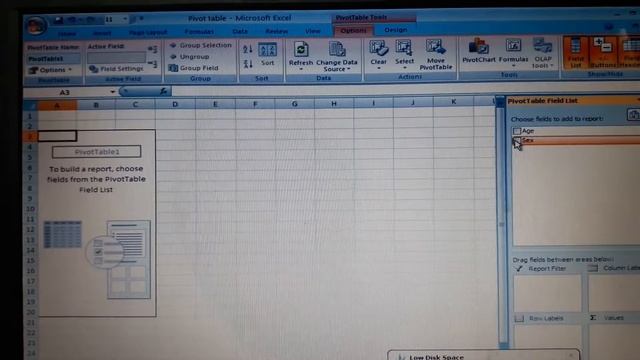The image size is (640, 360).
Task: Switch to the Page Layout tab
Action: (148, 32)
